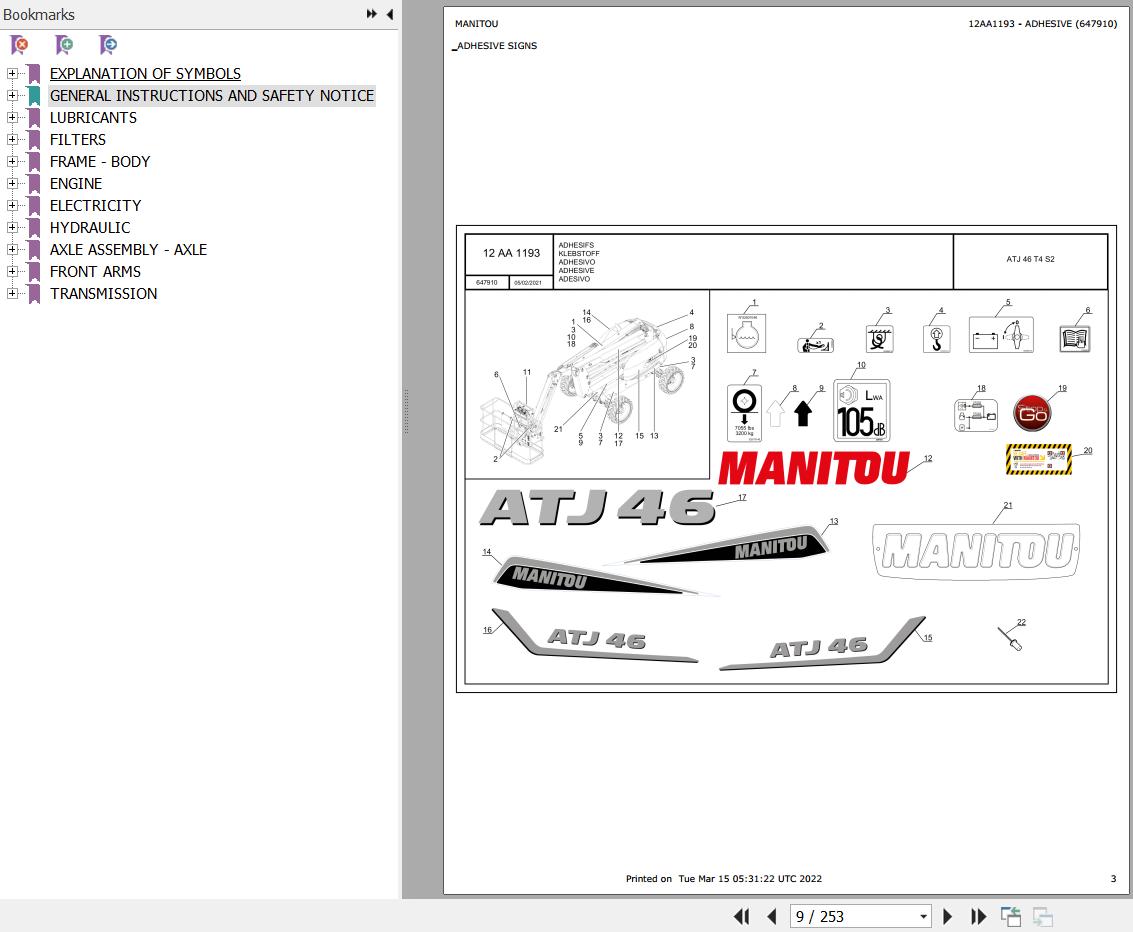Viewport: 1133px width, 932px height.
Task: Jump to the last page
Action: coord(978,916)
